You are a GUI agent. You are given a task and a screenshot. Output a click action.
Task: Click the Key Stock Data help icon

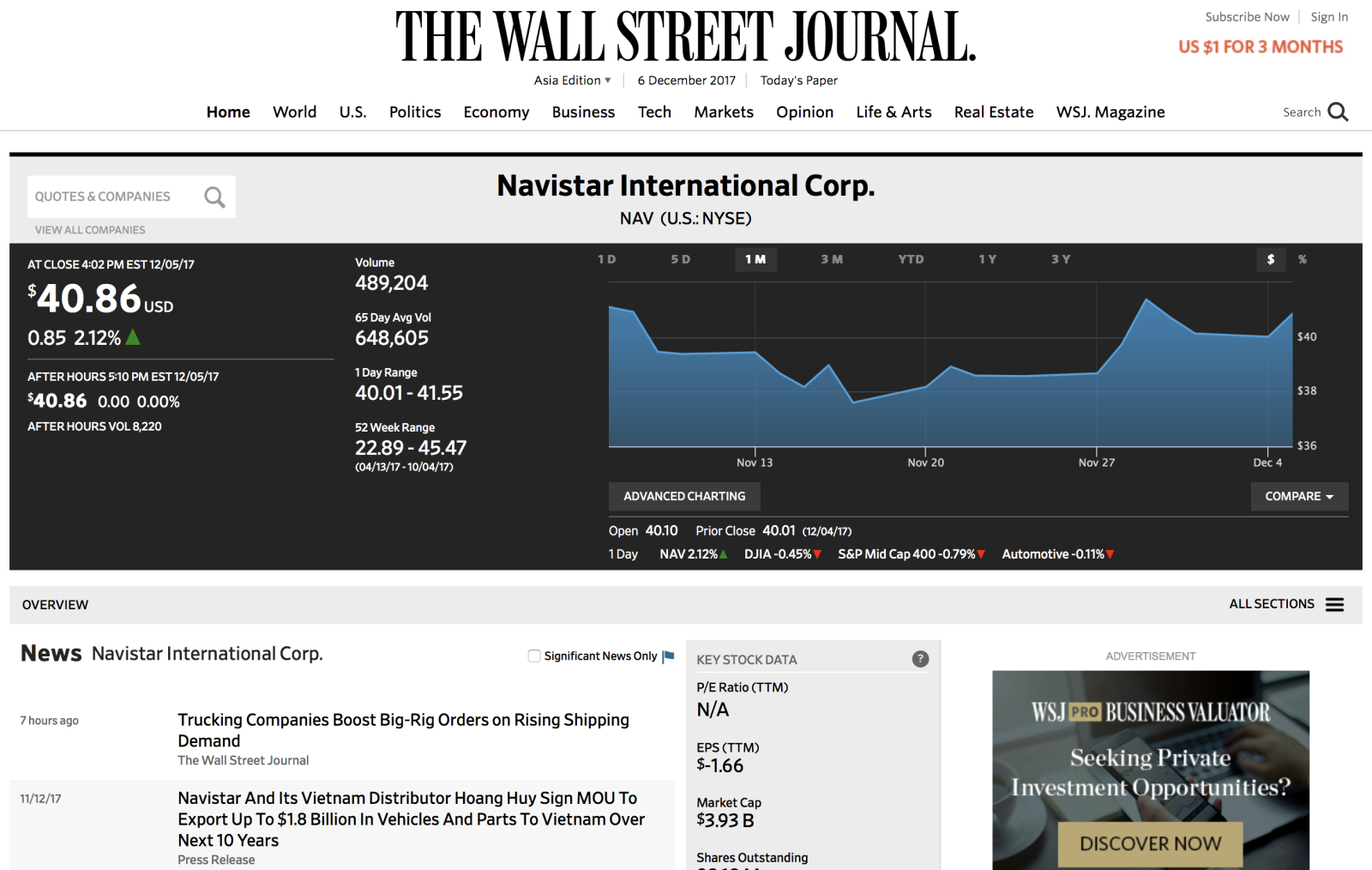920,659
